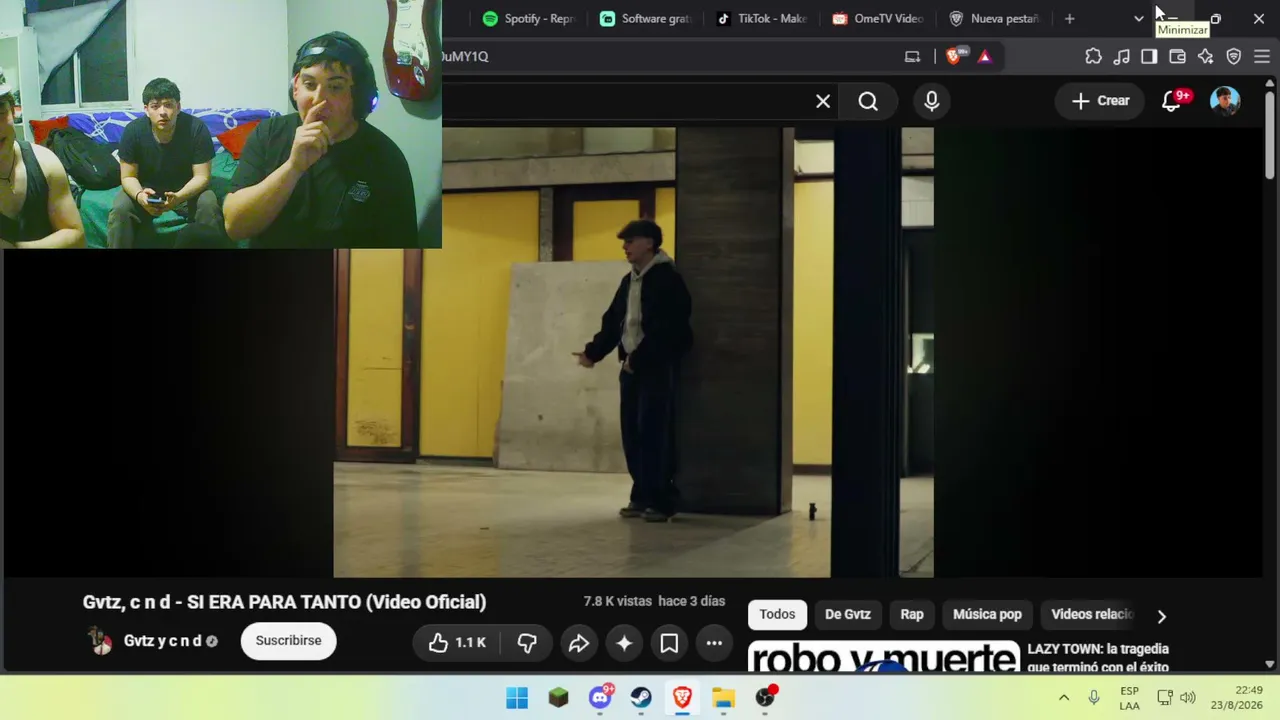1280x720 pixels.
Task: Open the Gvtz y c n d channel name
Action: (x=163, y=641)
